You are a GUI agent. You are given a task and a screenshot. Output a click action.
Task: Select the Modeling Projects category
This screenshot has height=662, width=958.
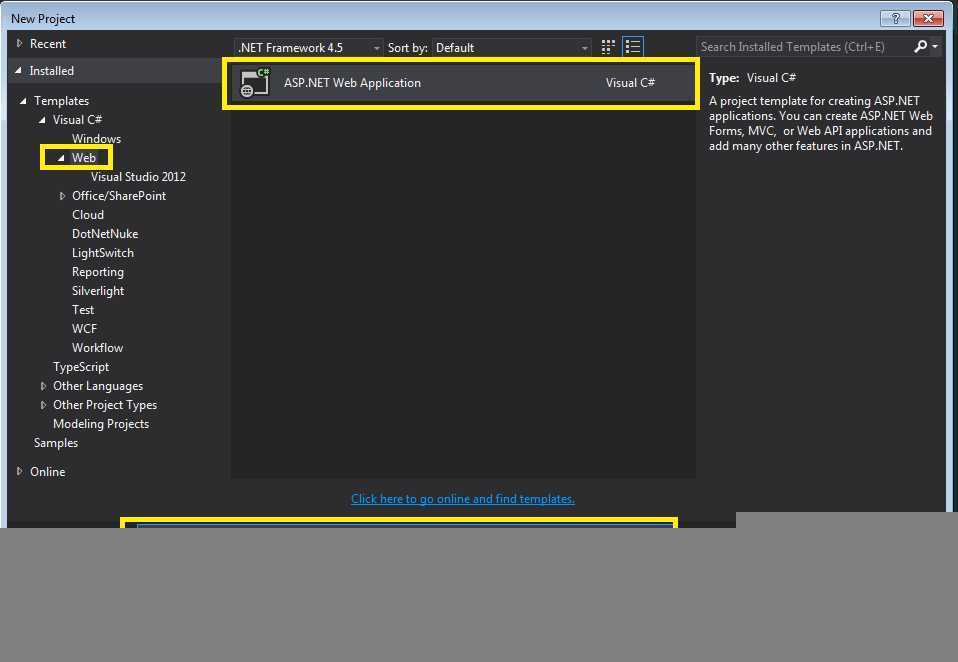(x=101, y=424)
